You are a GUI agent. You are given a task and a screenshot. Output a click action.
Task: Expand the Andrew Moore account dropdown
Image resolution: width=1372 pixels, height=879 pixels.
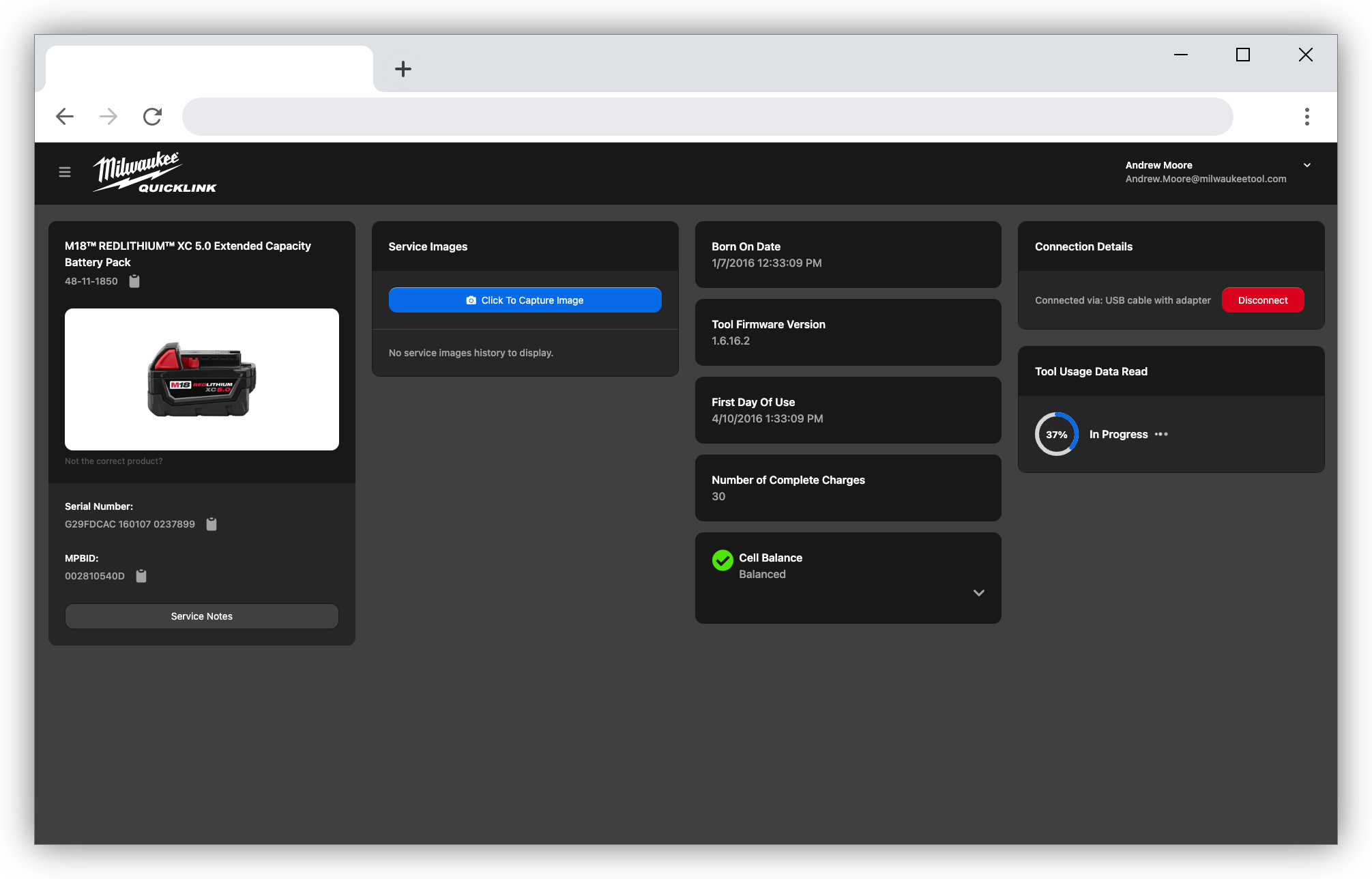point(1307,165)
